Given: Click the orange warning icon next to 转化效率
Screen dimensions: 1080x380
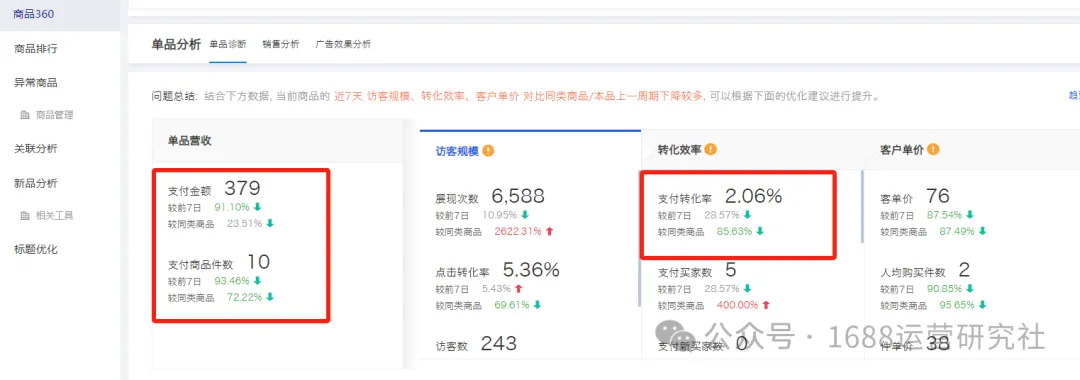Looking at the screenshot, I should [711, 149].
